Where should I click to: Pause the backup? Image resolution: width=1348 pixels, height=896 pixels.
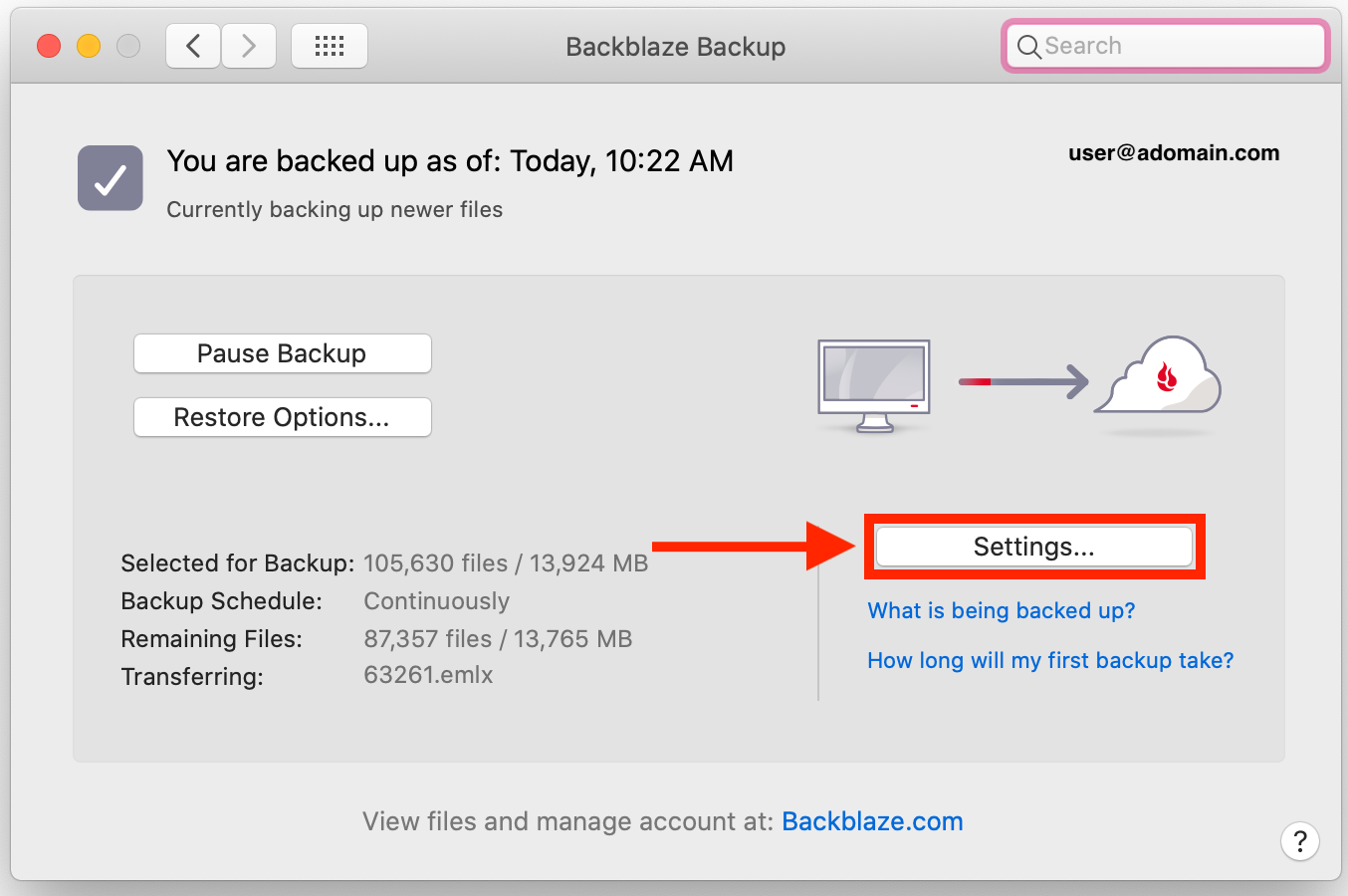tap(283, 353)
